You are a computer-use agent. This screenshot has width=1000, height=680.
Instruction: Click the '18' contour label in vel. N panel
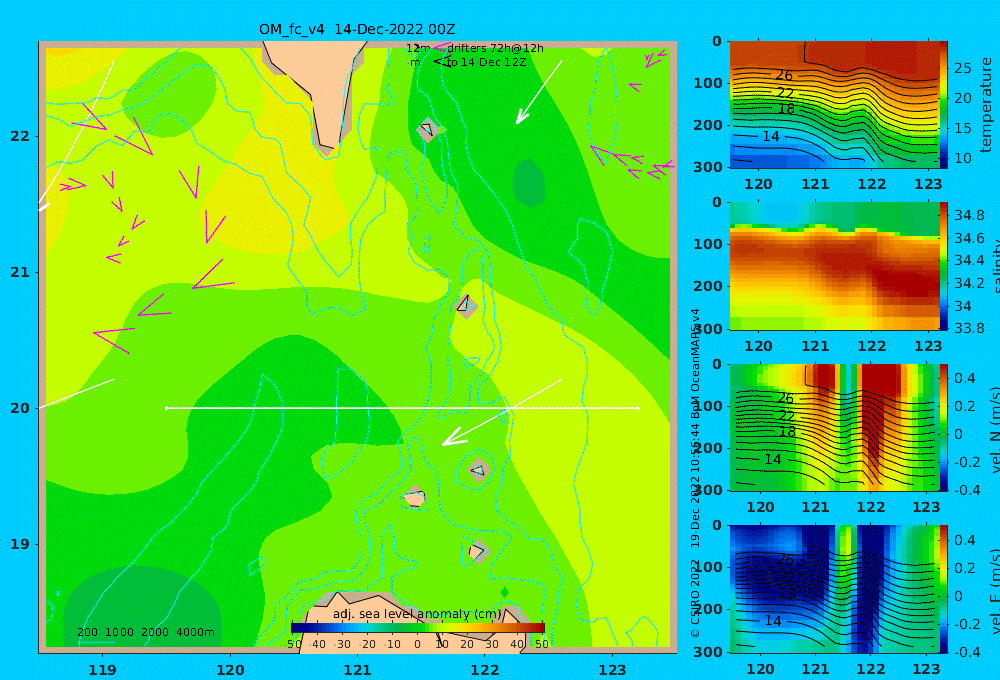coord(788,432)
